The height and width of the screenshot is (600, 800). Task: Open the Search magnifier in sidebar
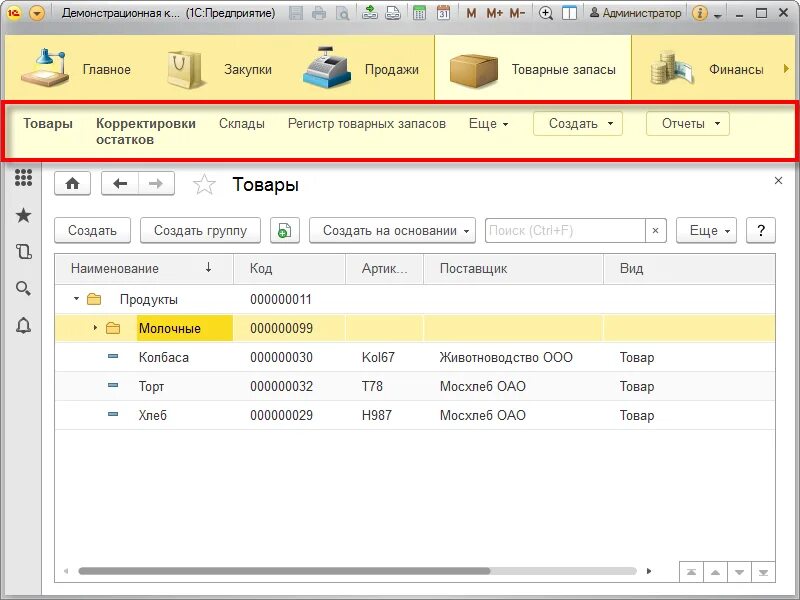(x=23, y=288)
